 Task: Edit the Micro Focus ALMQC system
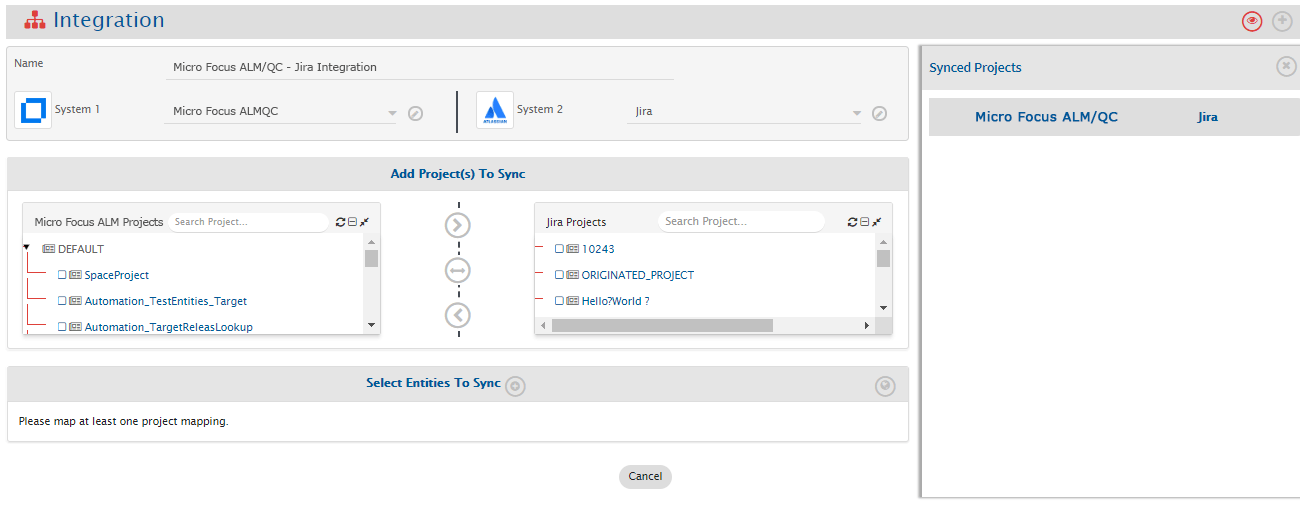[x=416, y=114]
